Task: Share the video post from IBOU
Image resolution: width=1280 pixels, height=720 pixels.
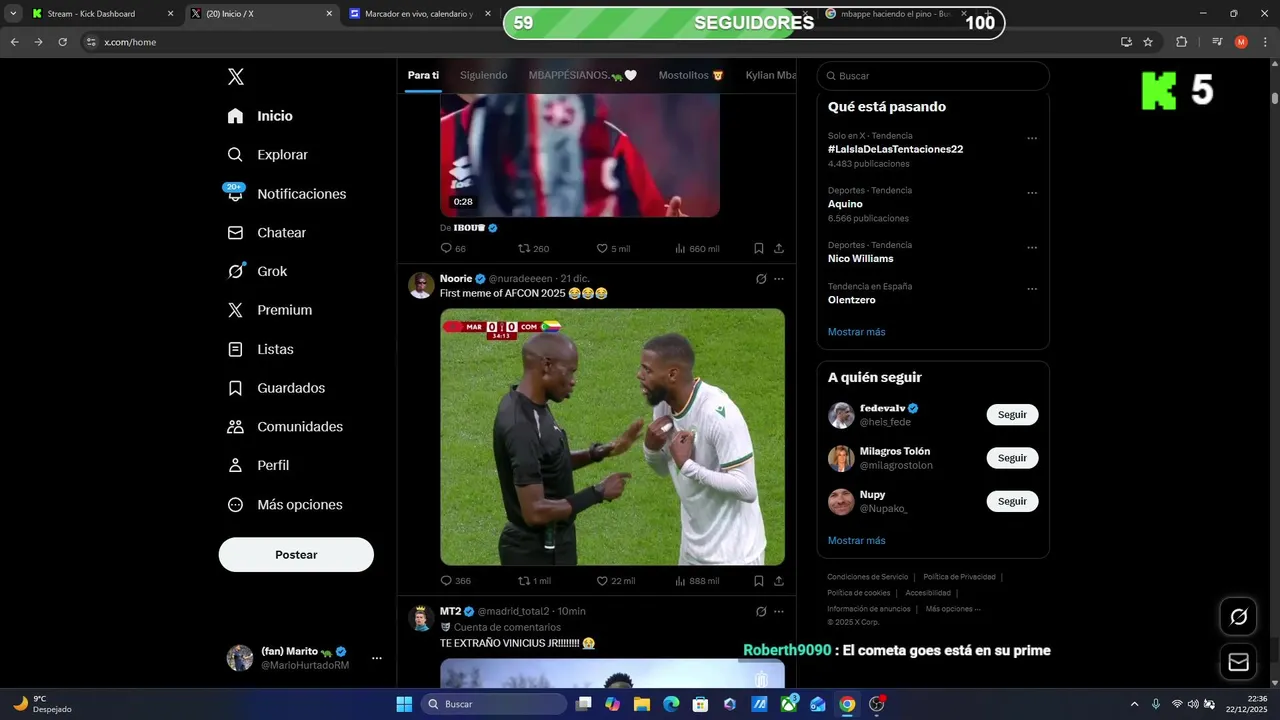Action: [779, 249]
